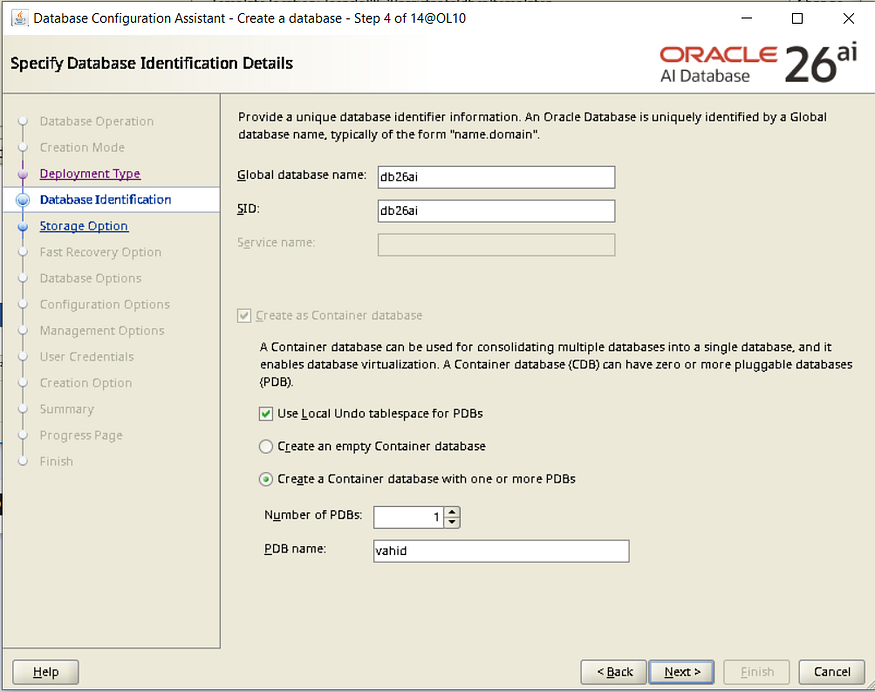Toggle Create as Container database checkbox
875x692 pixels.
244,316
